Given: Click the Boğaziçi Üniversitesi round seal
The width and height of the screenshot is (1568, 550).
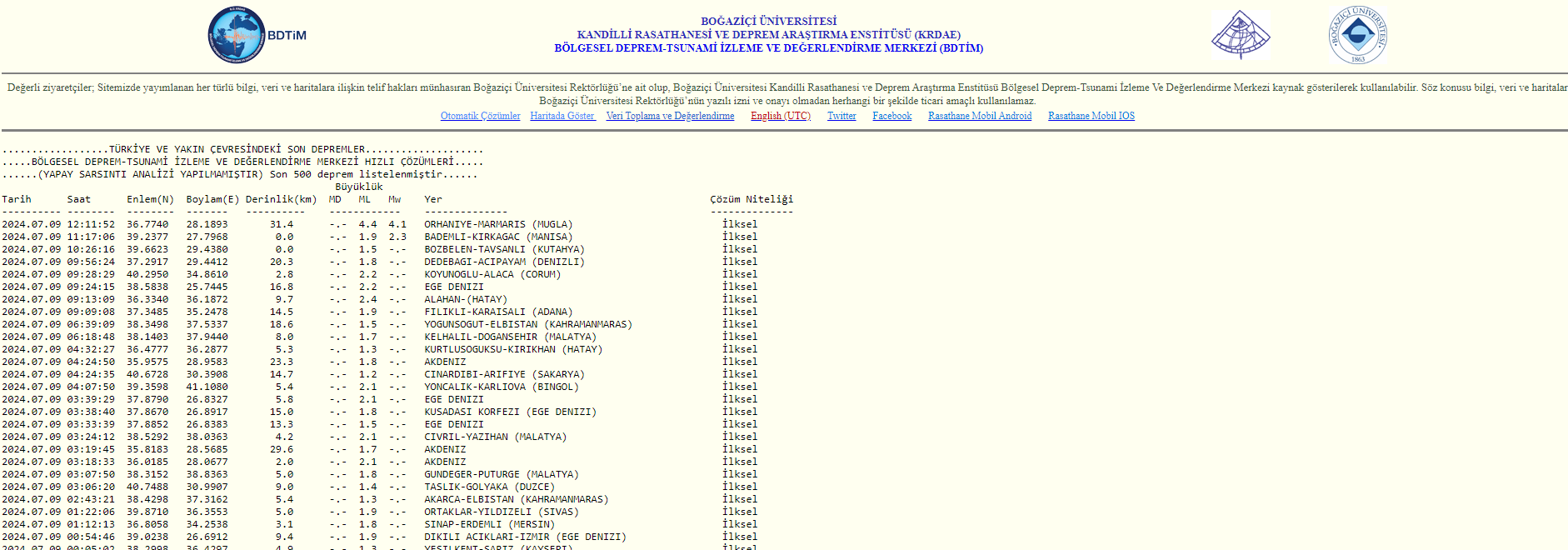Looking at the screenshot, I should [1357, 35].
